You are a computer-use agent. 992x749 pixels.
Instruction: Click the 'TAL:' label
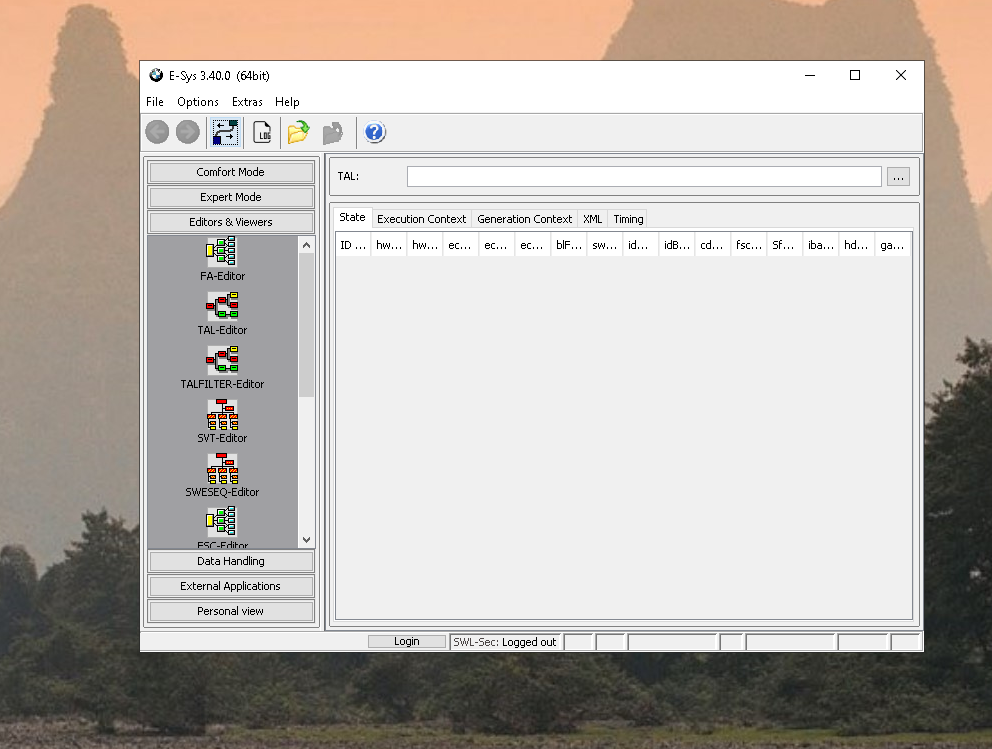click(x=348, y=176)
